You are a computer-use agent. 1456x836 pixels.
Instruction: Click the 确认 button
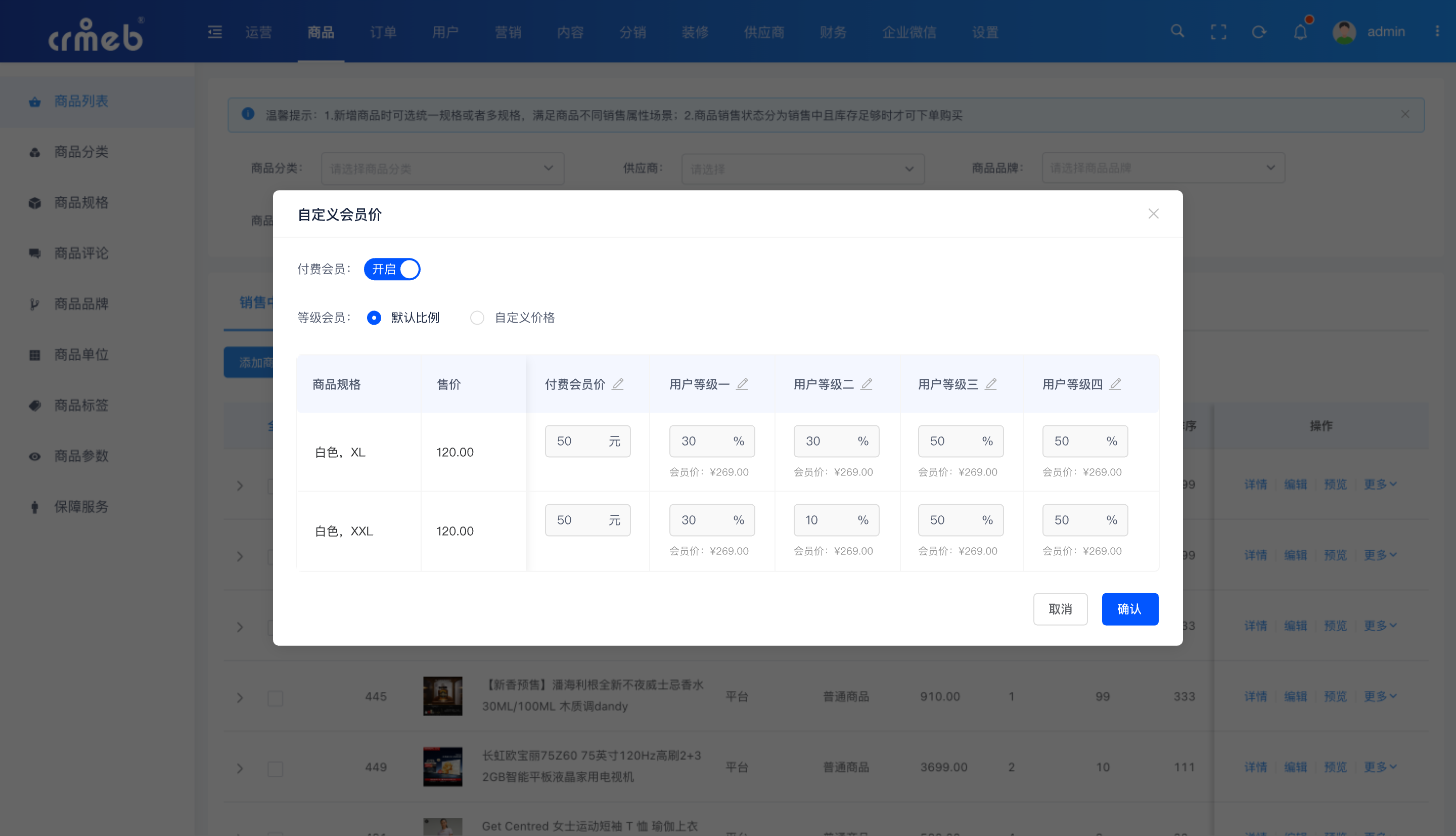[x=1129, y=608]
